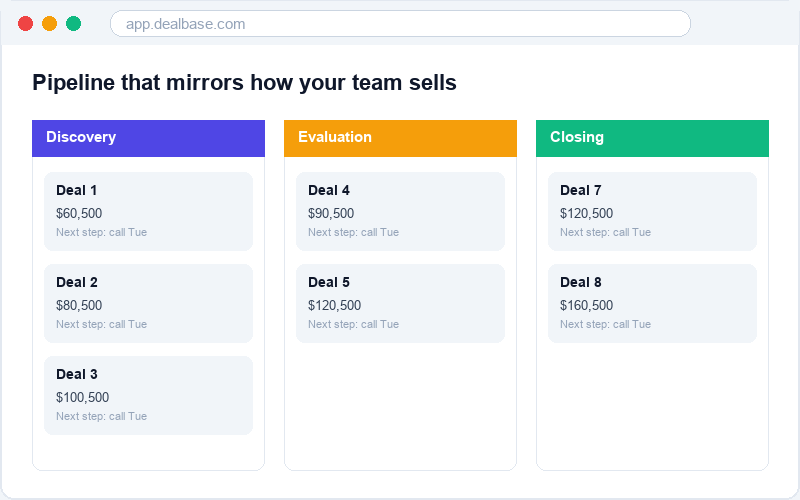Select the Discovery column header
This screenshot has height=500, width=800.
tap(148, 138)
